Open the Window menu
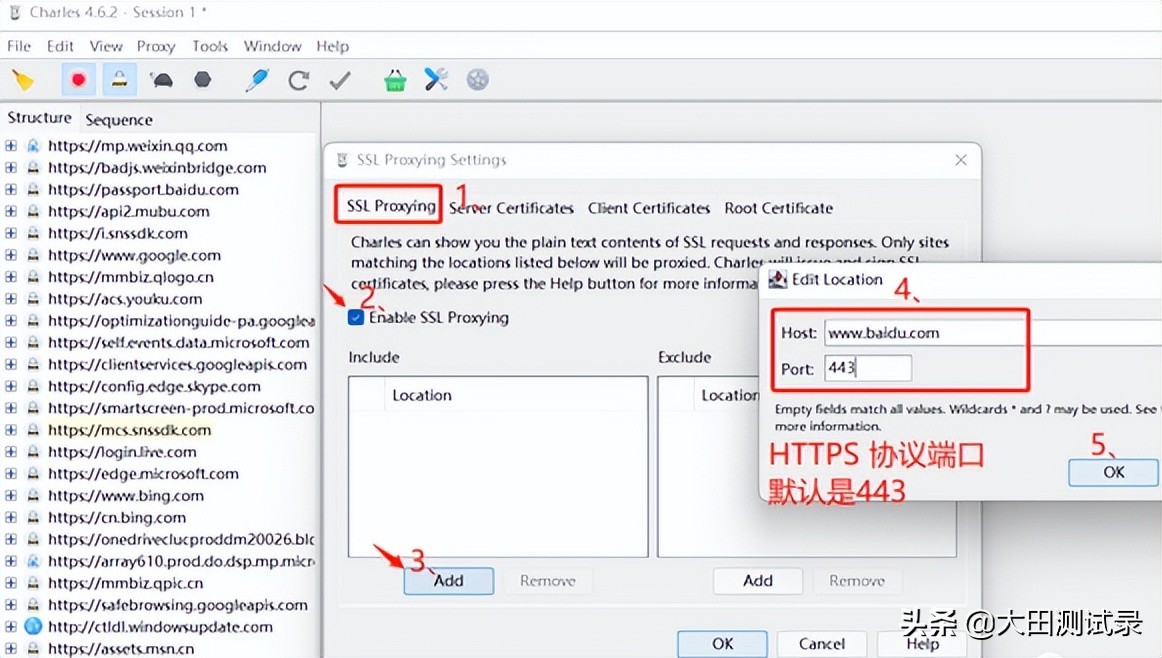Screen dimensions: 1162x658 coord(272,46)
